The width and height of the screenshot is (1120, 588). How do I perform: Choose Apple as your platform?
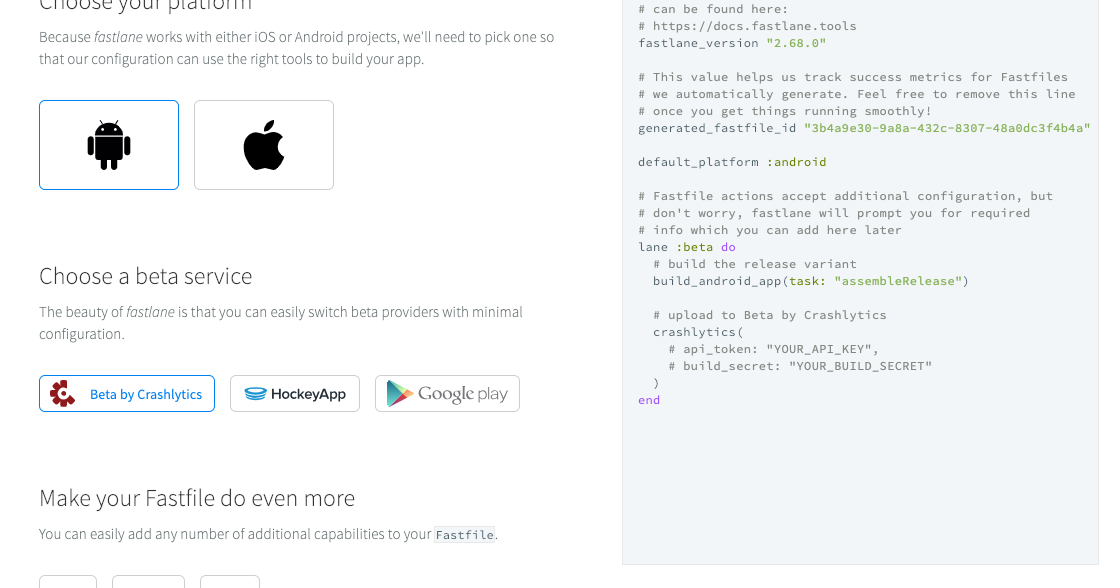pyautogui.click(x=263, y=143)
